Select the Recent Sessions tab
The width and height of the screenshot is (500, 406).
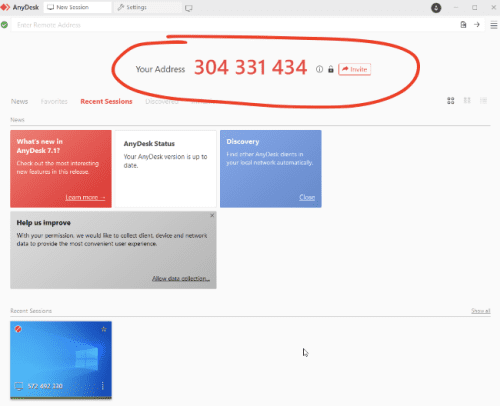[x=106, y=101]
